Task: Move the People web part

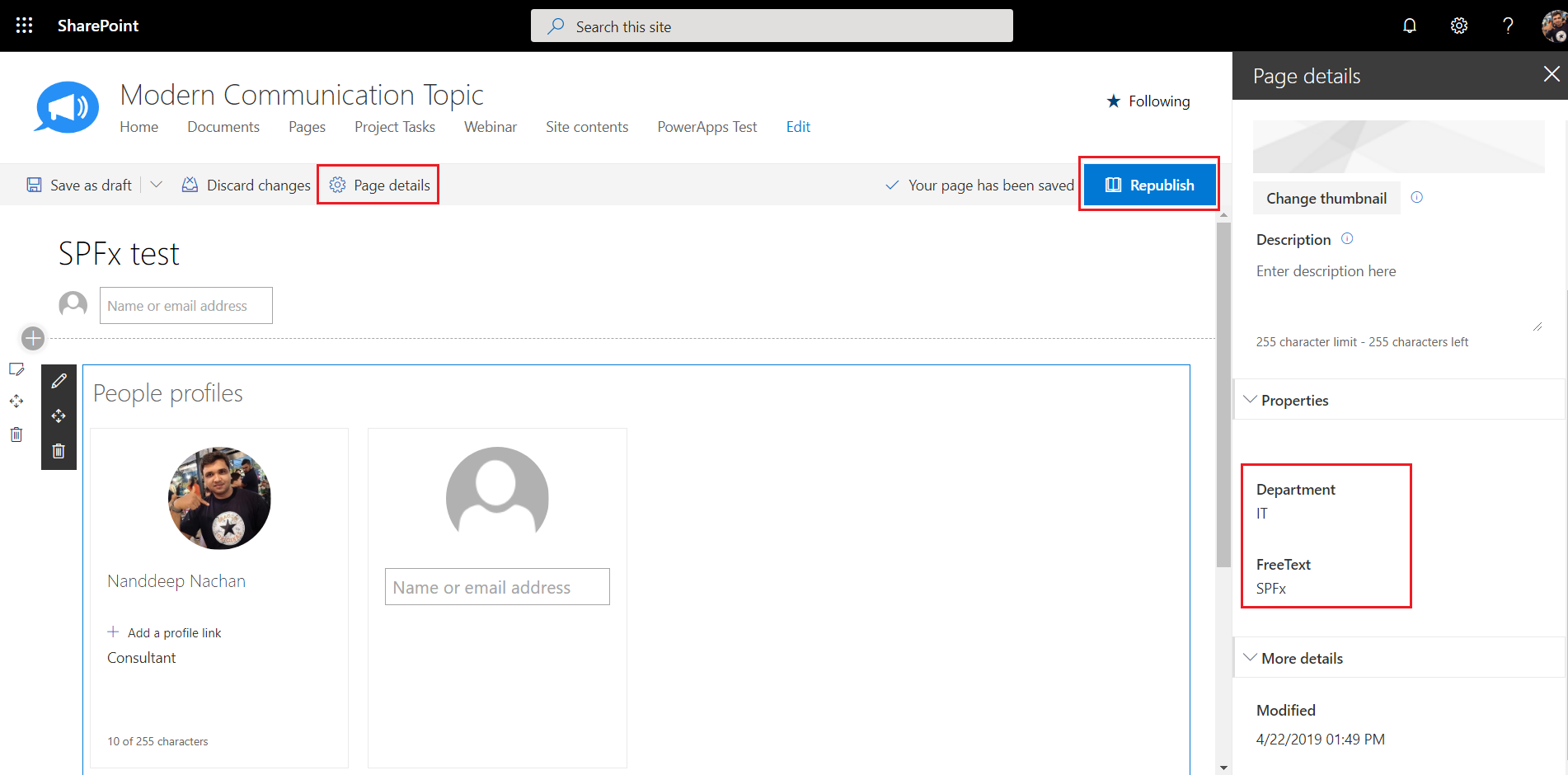Action: (59, 416)
